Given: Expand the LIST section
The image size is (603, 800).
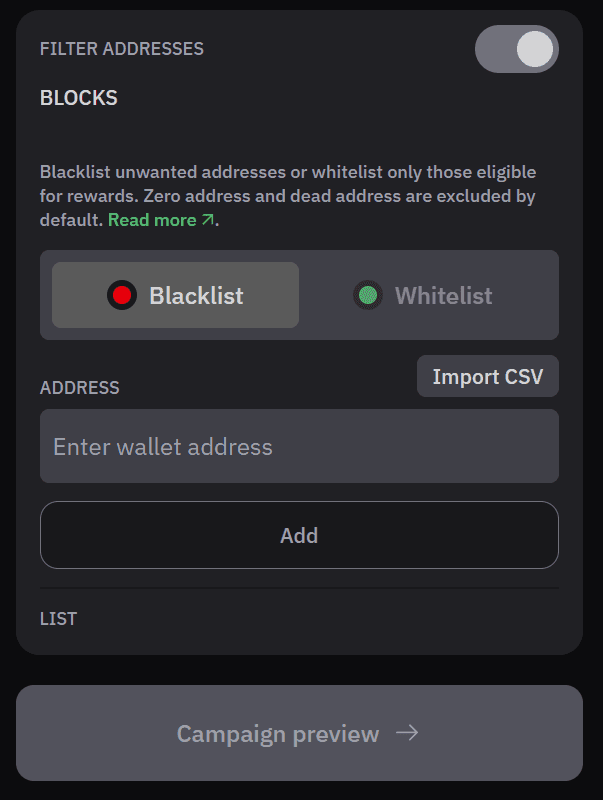Looking at the screenshot, I should point(57,619).
